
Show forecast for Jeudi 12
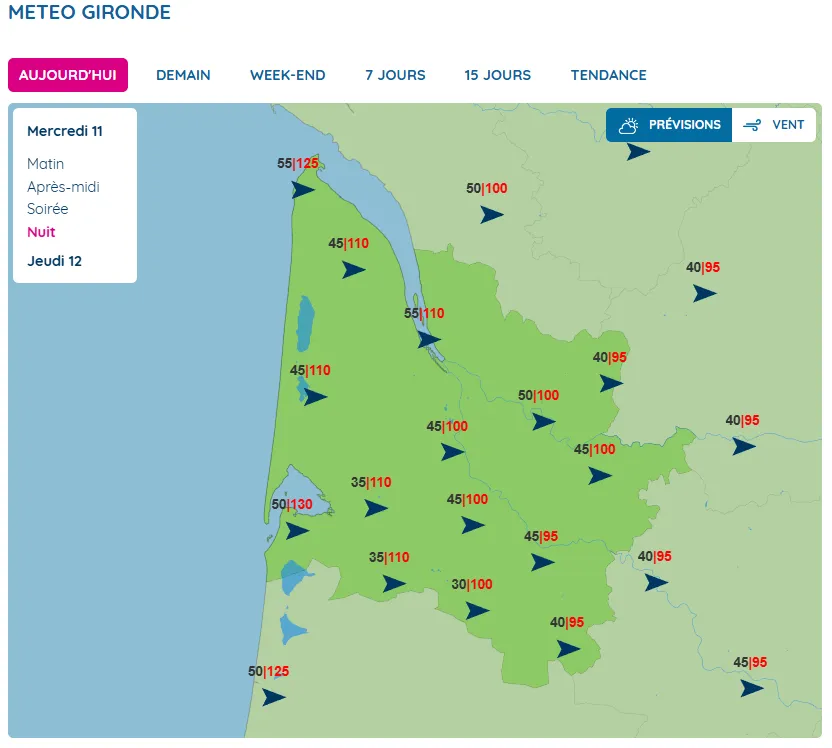pyautogui.click(x=54, y=261)
